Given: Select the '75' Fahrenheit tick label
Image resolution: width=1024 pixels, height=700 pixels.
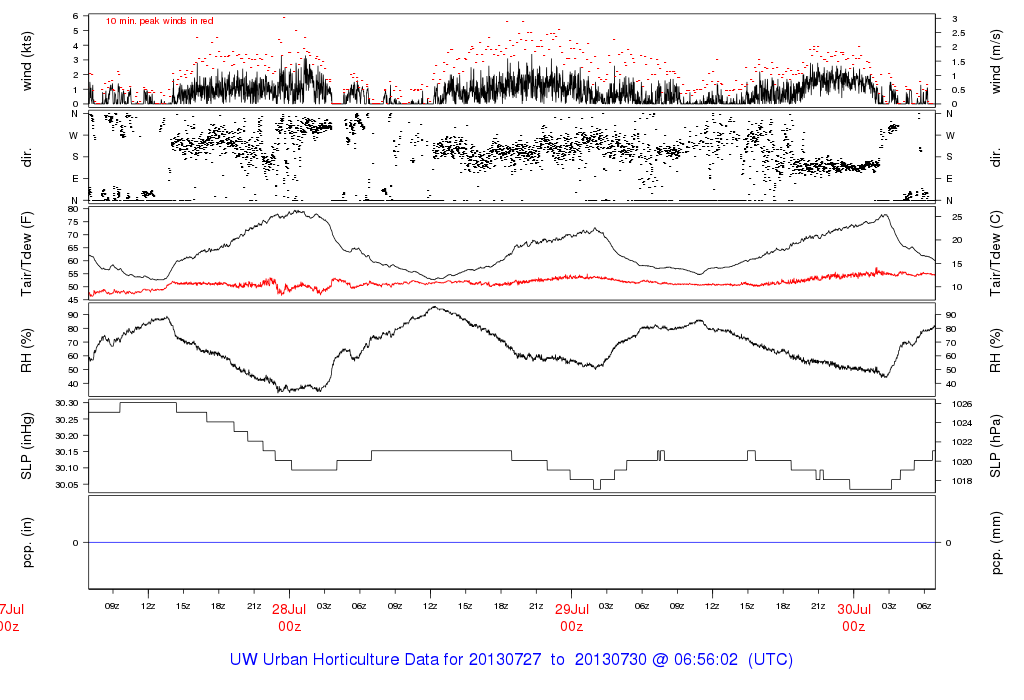Looking at the screenshot, I should point(73,222).
